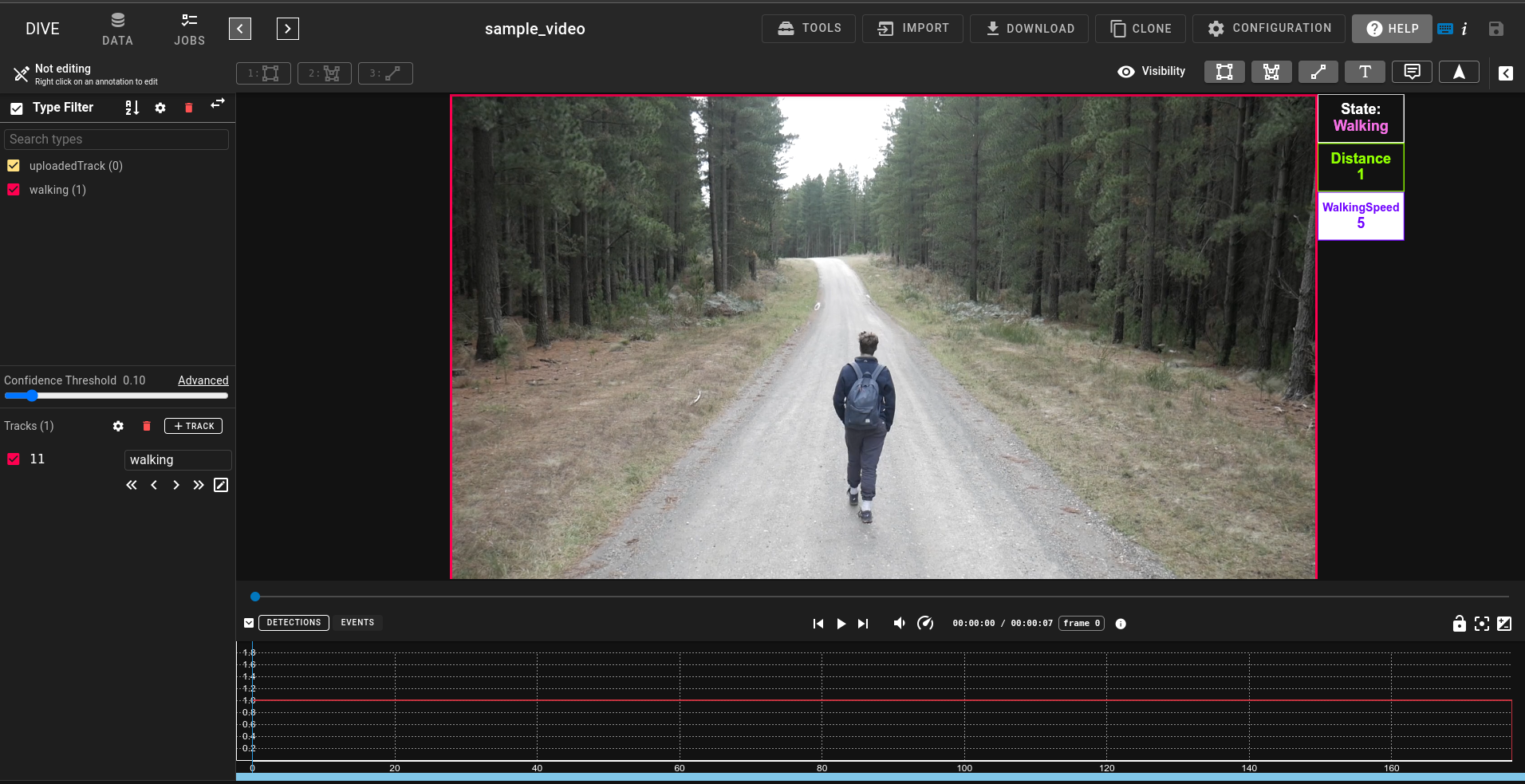The width and height of the screenshot is (1525, 784).
Task: Toggle tooltip annotation visibility icon
Action: (1413, 72)
